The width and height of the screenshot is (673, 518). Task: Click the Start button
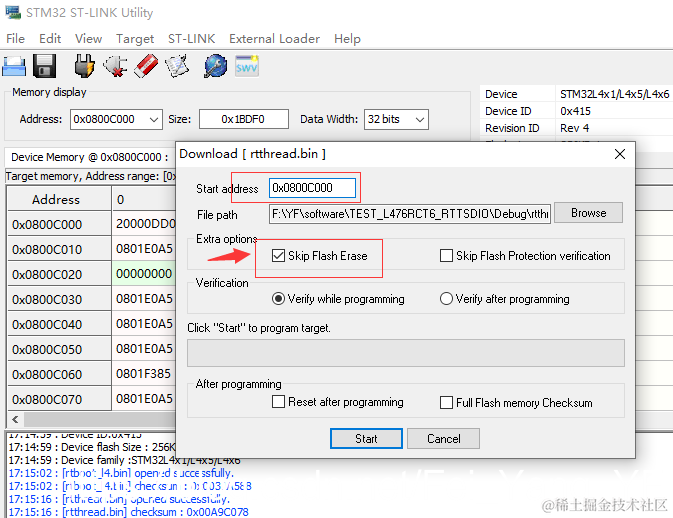(x=366, y=439)
